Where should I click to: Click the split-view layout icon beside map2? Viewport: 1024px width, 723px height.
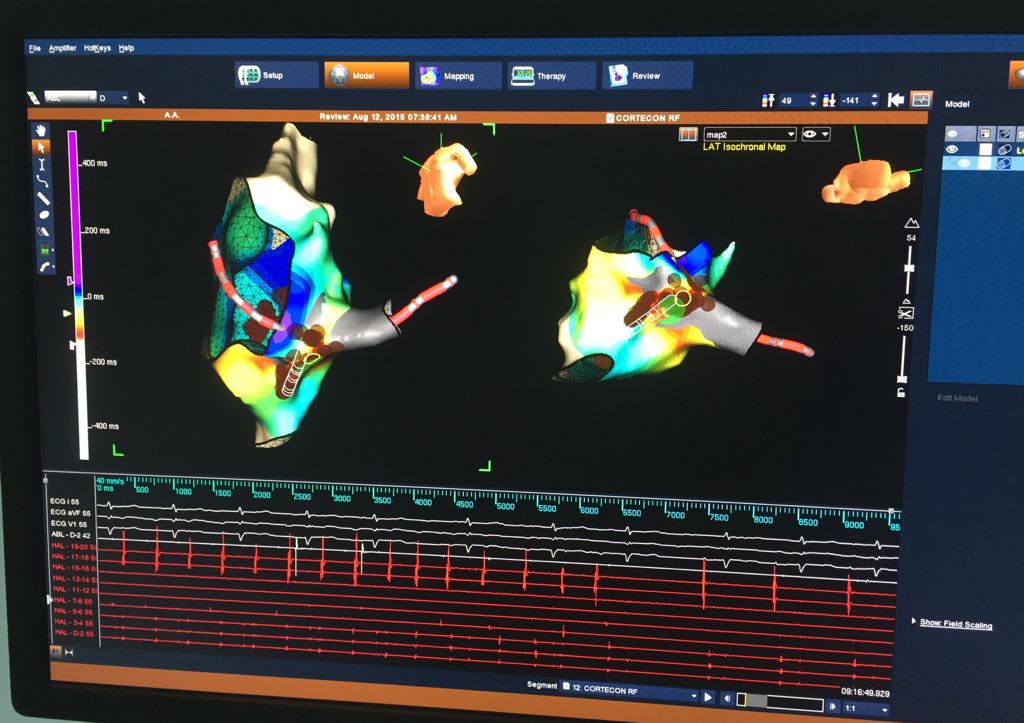click(x=687, y=134)
